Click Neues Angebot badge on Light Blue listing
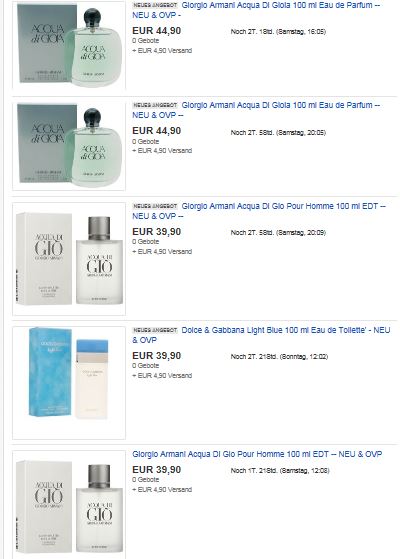Image resolution: width=400 pixels, height=559 pixels. (155, 330)
